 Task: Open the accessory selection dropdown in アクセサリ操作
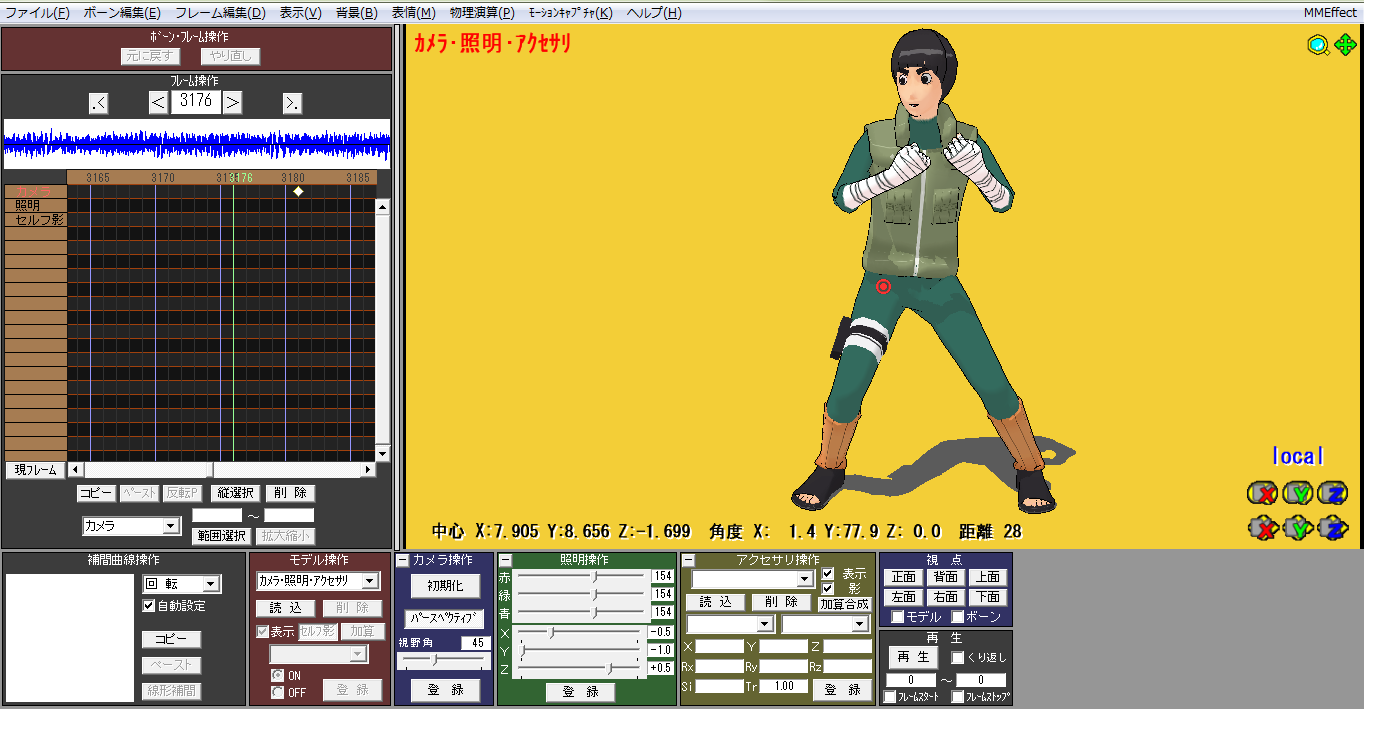753,579
